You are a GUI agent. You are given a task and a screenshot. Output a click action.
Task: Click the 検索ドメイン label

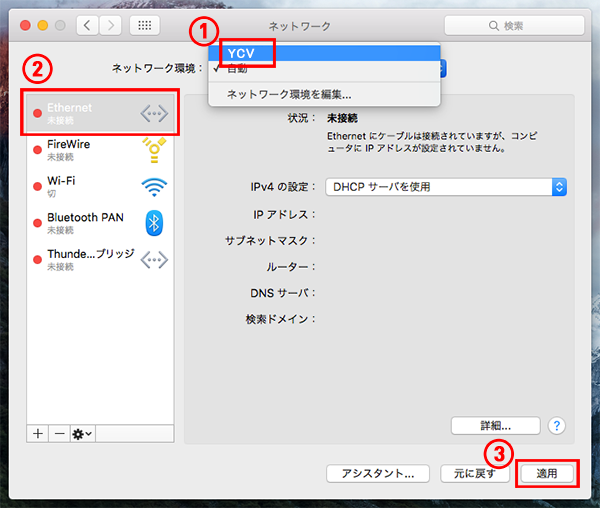pos(280,319)
